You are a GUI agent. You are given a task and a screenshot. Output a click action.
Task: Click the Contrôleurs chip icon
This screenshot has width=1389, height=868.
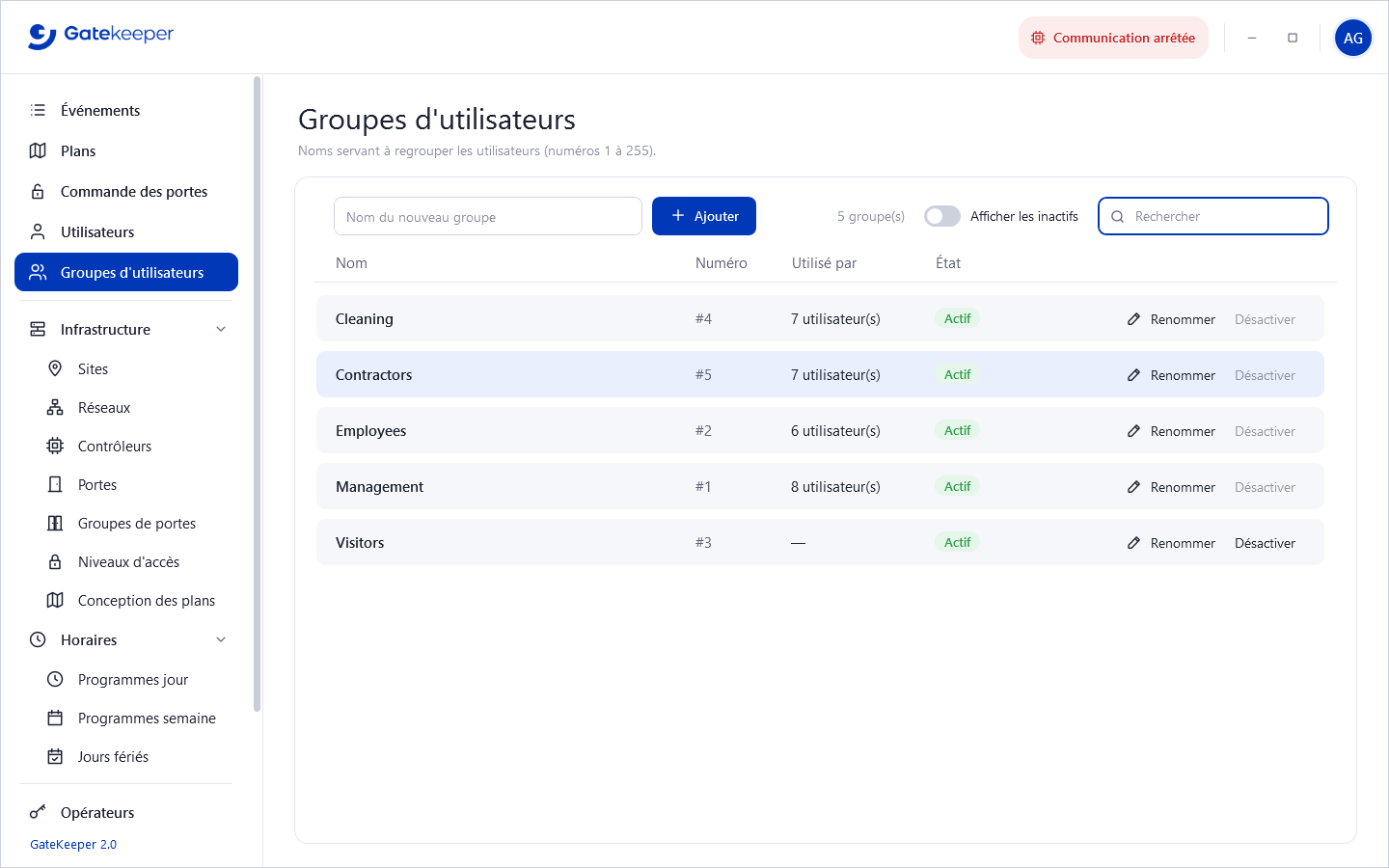55,446
